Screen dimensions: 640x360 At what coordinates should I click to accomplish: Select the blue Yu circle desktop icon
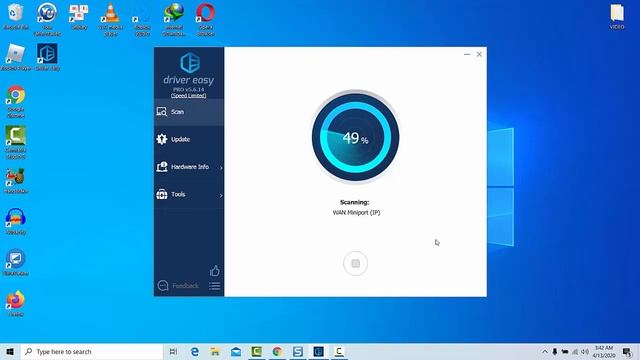(47, 19)
